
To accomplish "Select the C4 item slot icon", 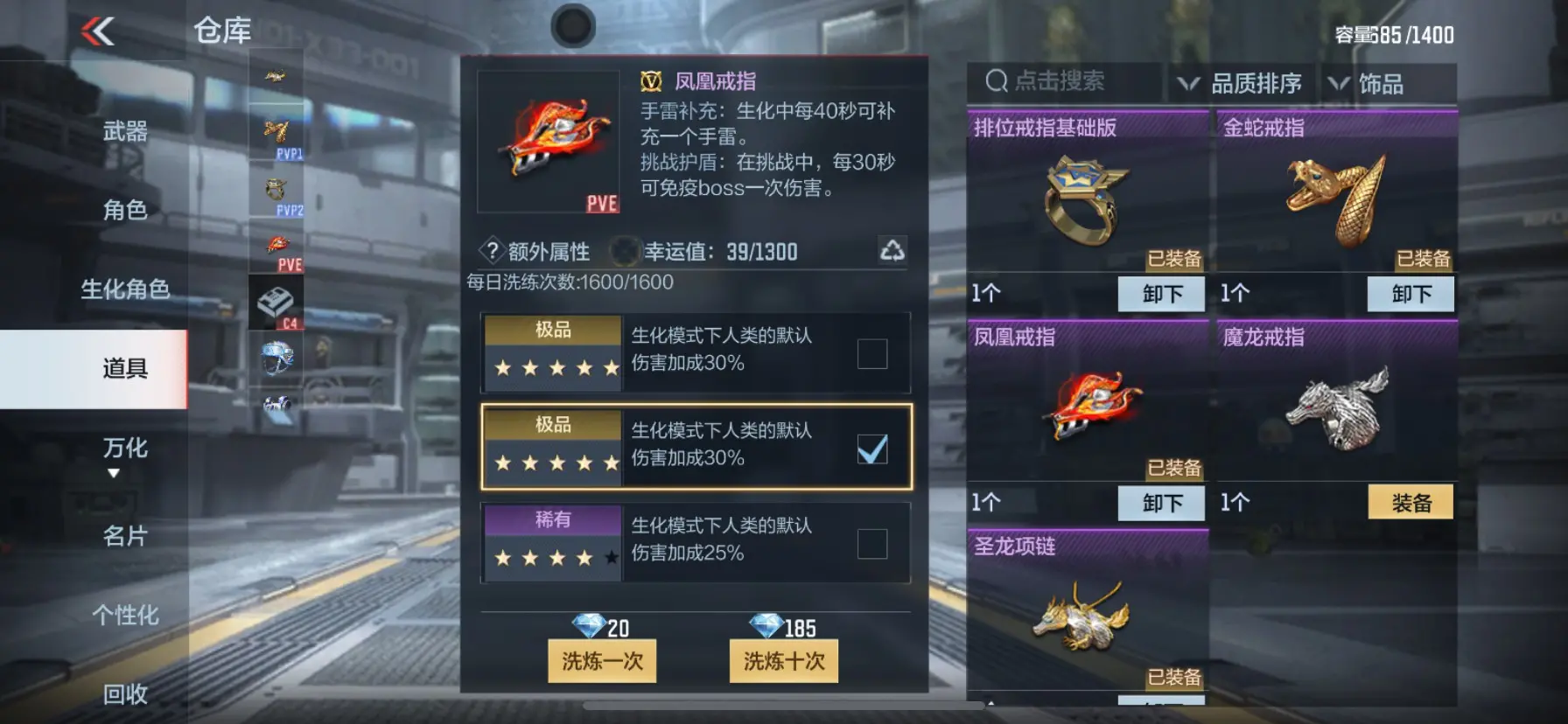I will click(x=276, y=303).
